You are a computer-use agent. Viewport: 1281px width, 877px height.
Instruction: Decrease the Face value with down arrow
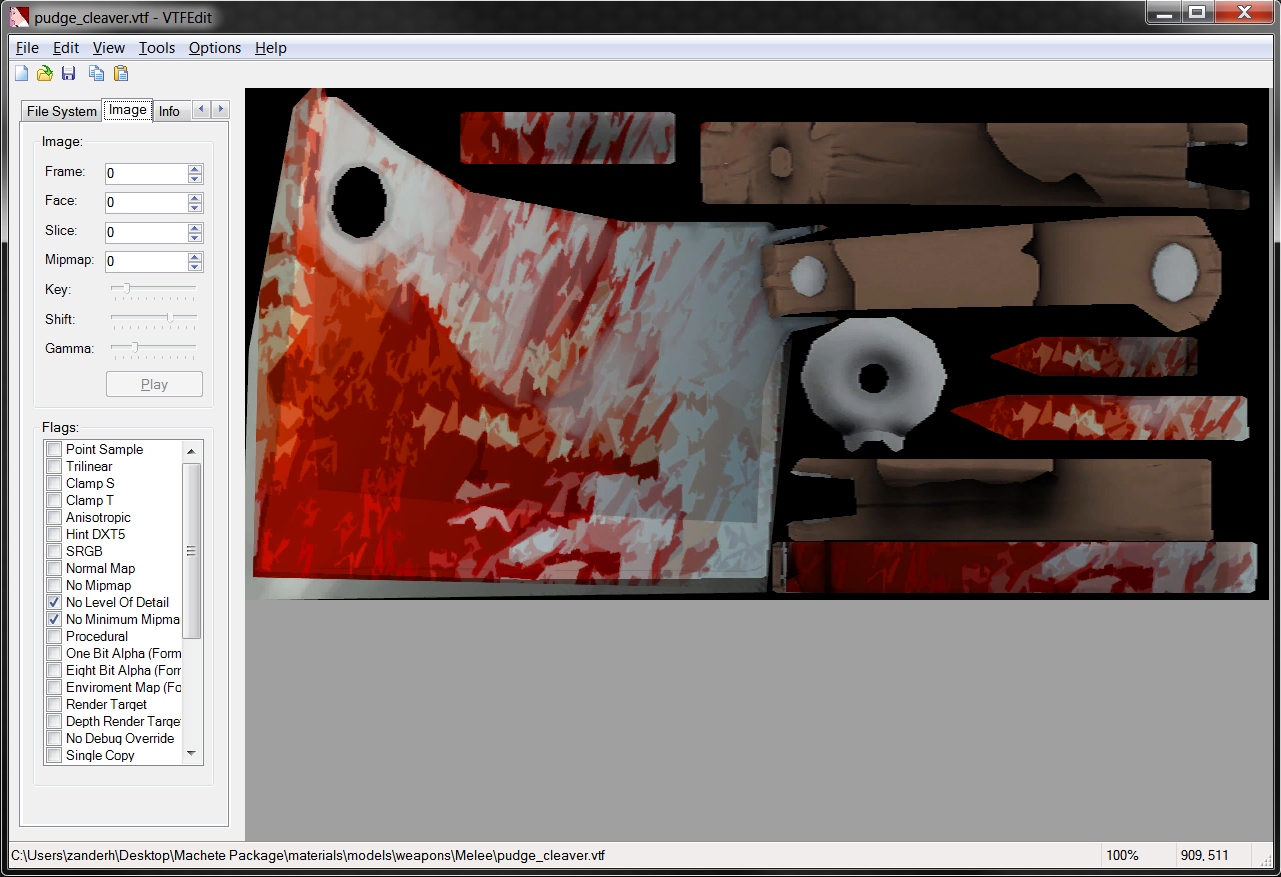click(x=195, y=208)
